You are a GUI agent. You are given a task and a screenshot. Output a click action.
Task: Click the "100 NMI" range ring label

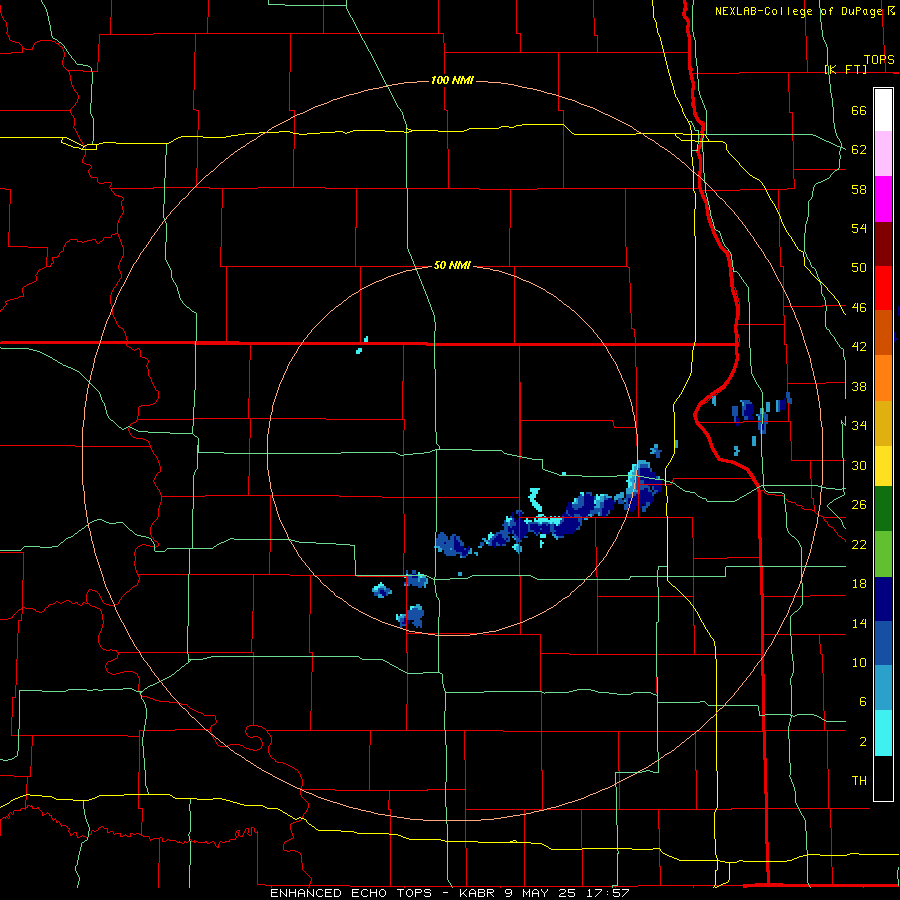pyautogui.click(x=452, y=80)
